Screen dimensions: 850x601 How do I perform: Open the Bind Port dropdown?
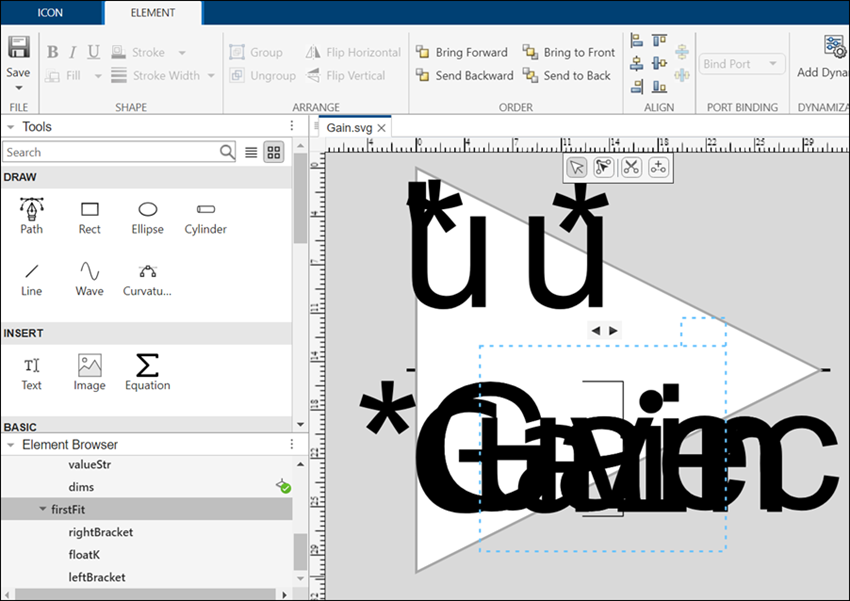point(741,64)
